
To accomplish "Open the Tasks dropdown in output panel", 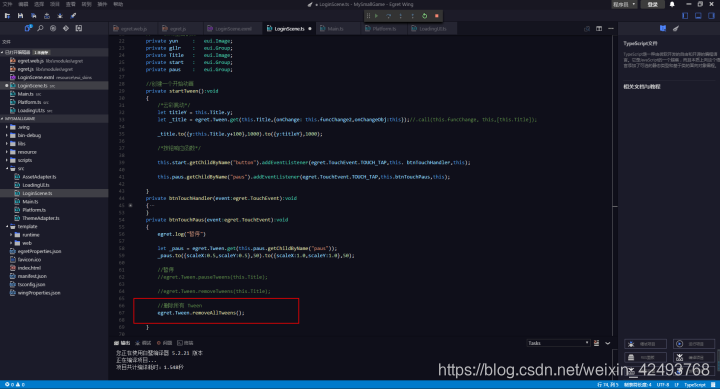I will (x=558, y=343).
